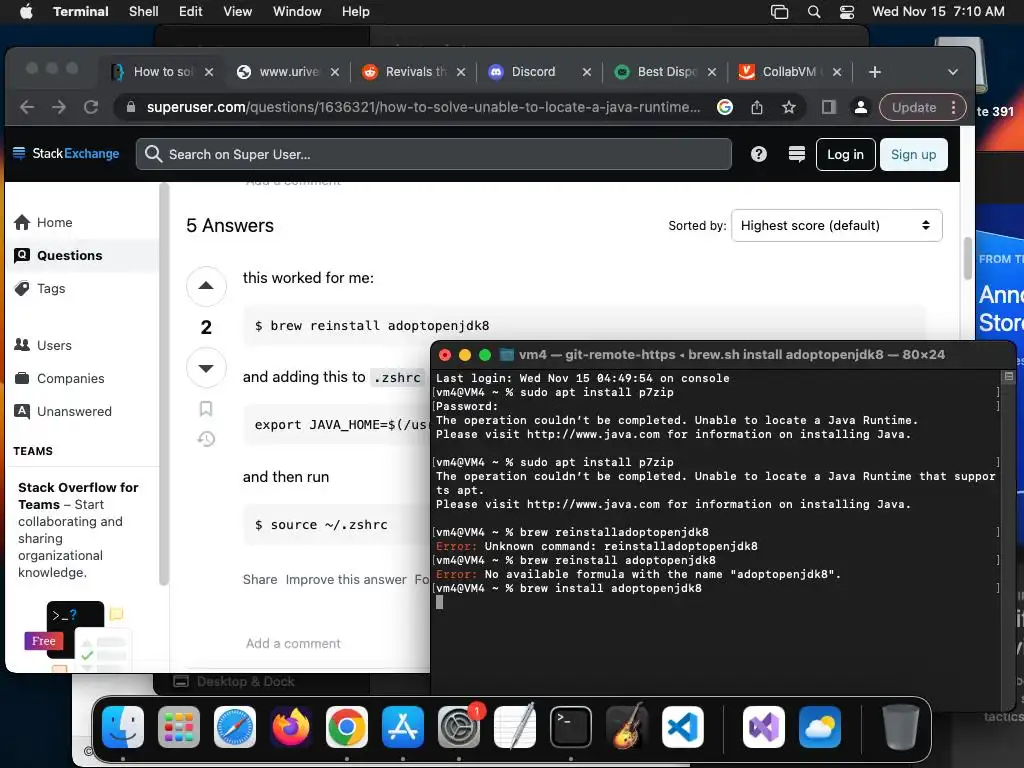Bookmark this page with the star
This screenshot has height=768, width=1024.
tap(789, 107)
